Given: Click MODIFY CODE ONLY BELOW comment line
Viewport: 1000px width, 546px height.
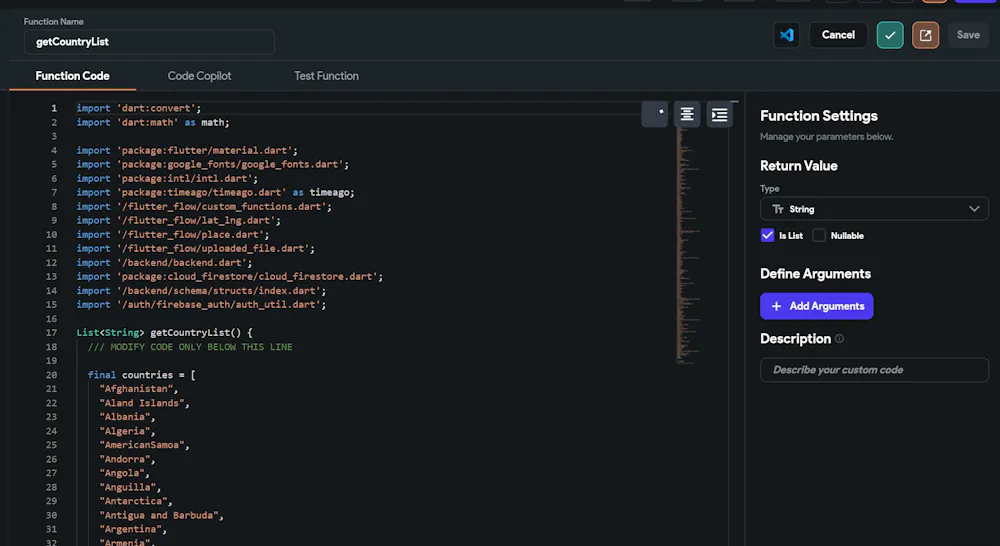Looking at the screenshot, I should (190, 347).
